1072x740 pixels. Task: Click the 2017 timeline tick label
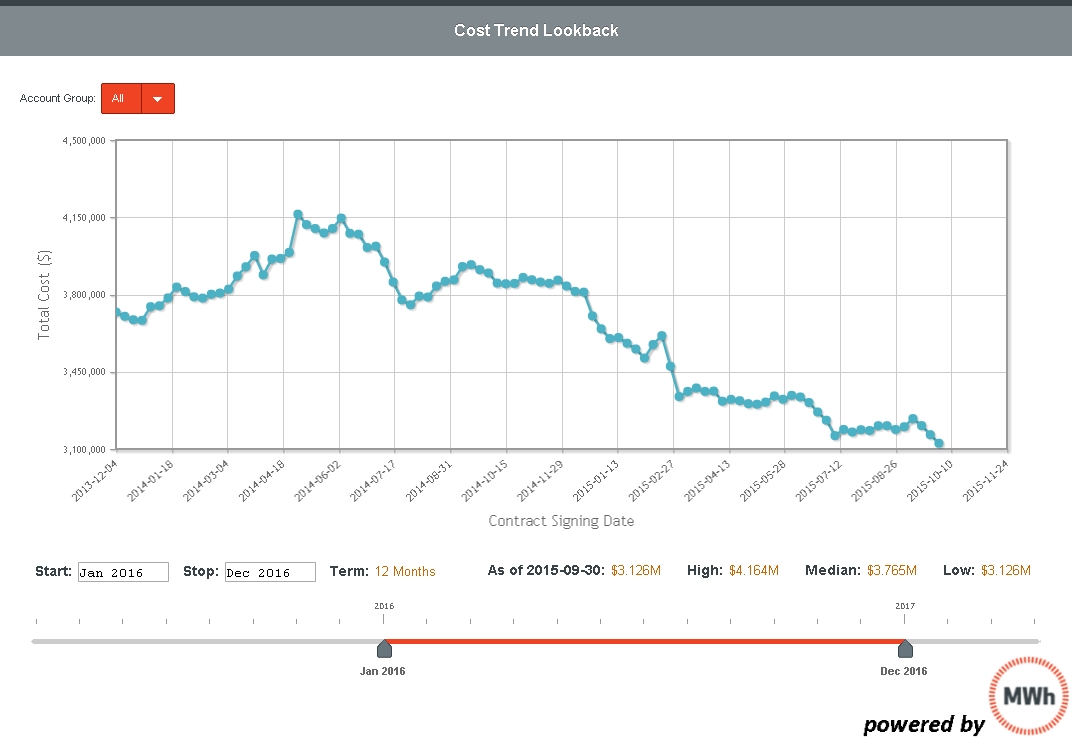coord(905,606)
